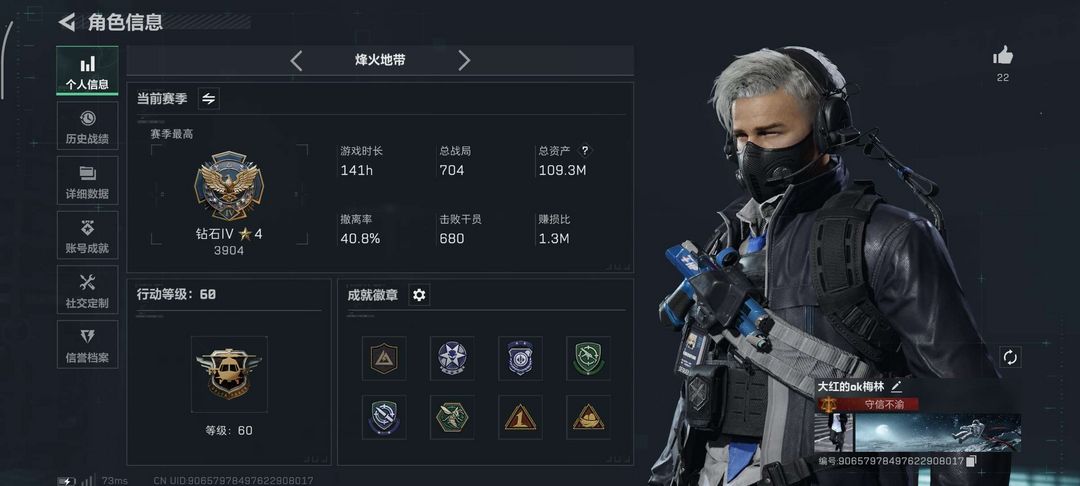Viewport: 1080px width, 486px height.
Task: Give a thumbs-up like to this profile
Action: [1003, 56]
